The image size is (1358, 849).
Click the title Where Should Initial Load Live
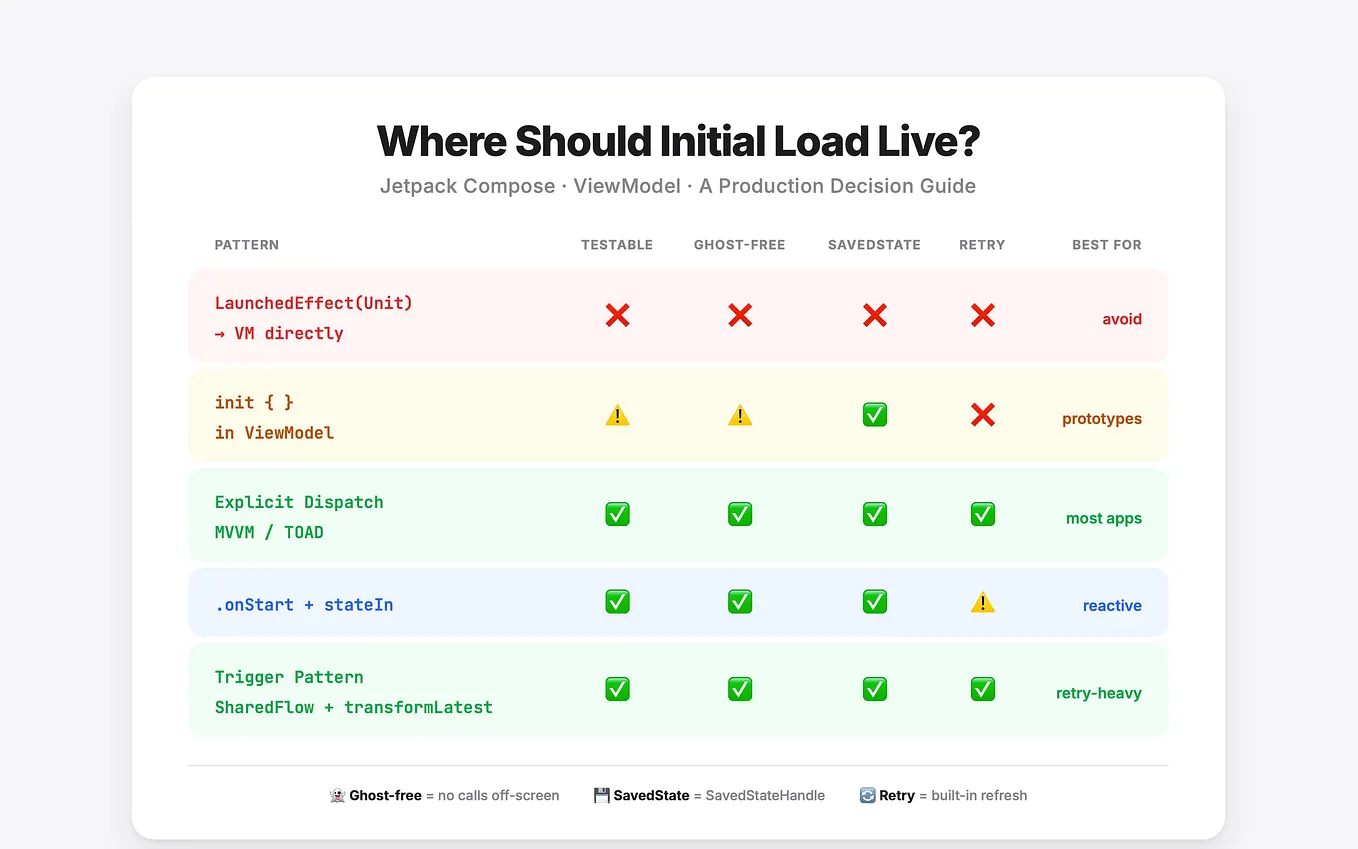(678, 141)
